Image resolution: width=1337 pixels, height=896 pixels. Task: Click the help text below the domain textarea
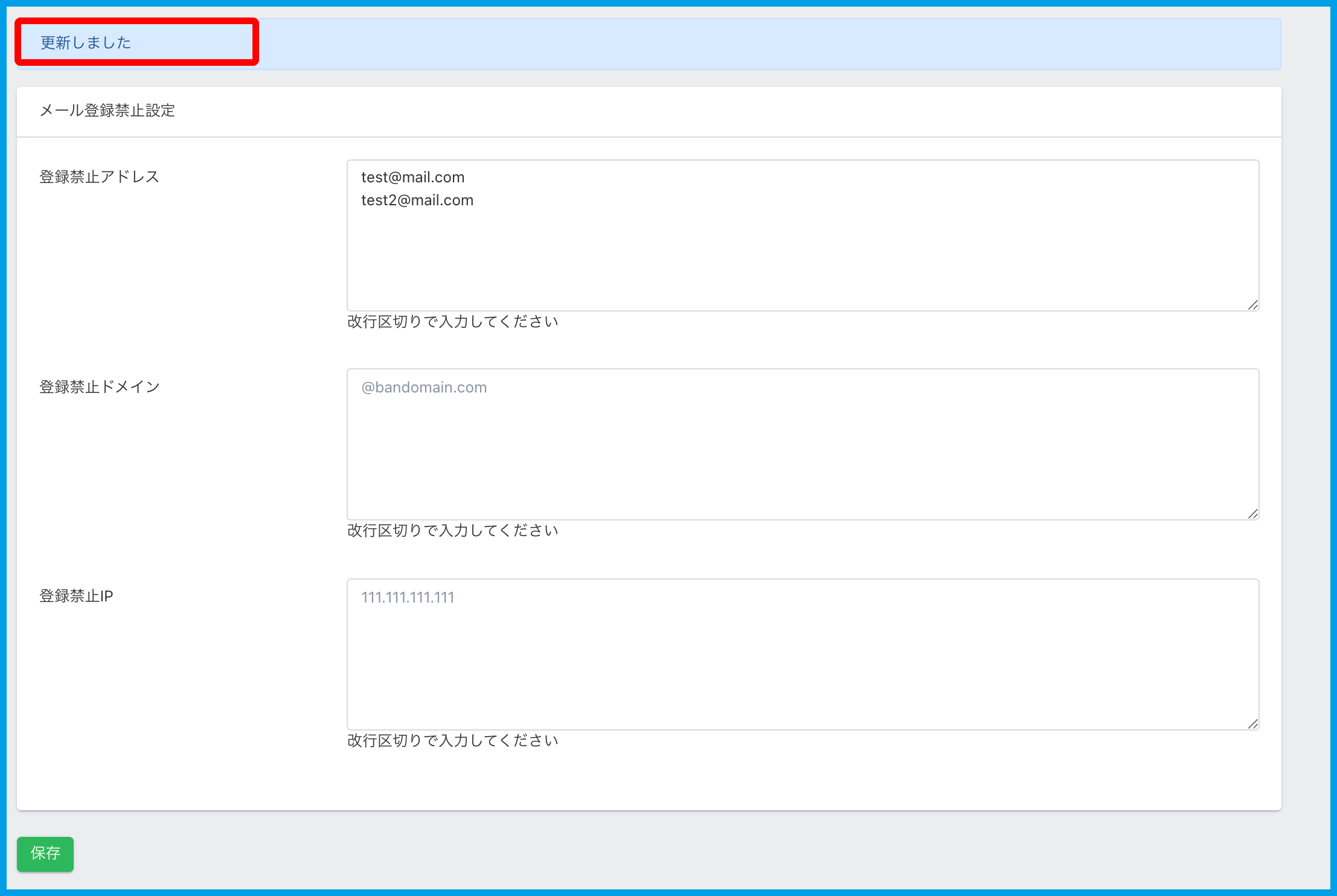coord(453,531)
